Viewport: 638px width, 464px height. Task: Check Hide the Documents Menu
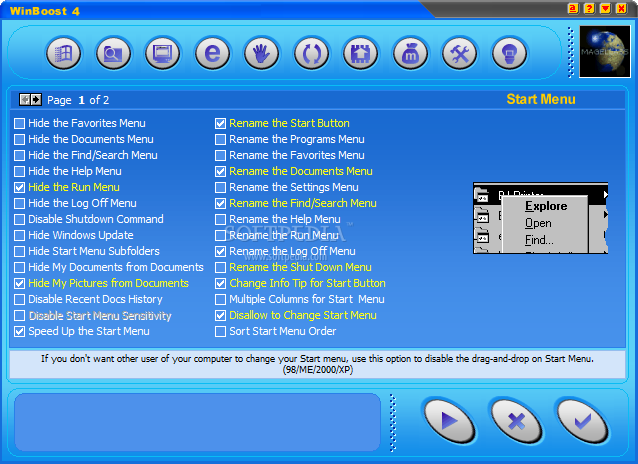(x=19, y=140)
